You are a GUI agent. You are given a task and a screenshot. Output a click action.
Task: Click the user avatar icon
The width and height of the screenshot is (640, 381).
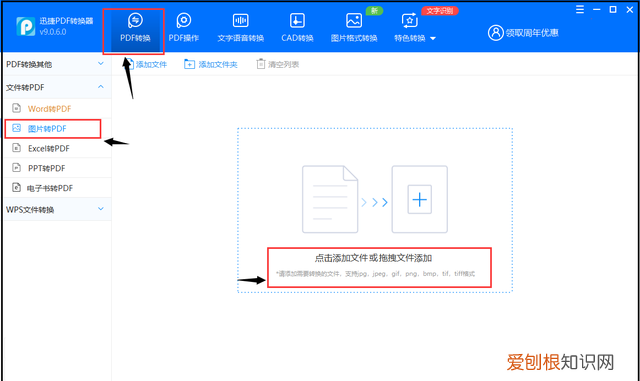(x=496, y=33)
